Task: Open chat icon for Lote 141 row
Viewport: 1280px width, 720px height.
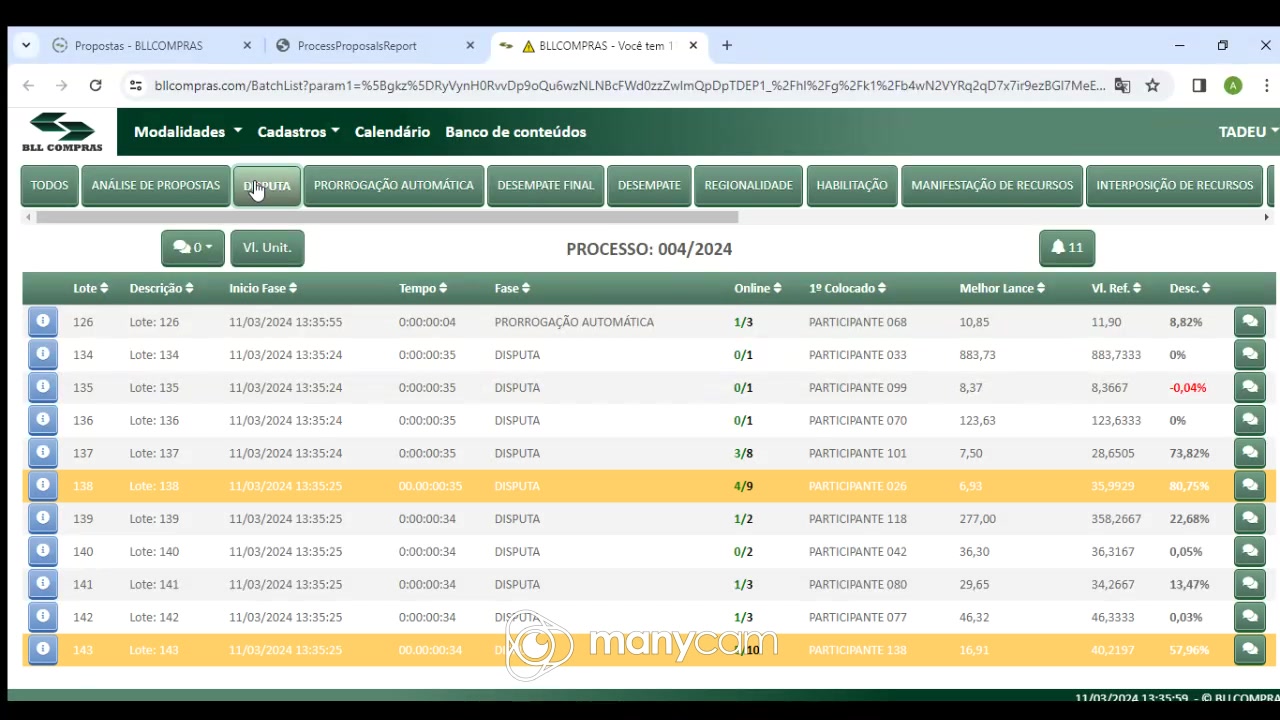Action: [1249, 585]
